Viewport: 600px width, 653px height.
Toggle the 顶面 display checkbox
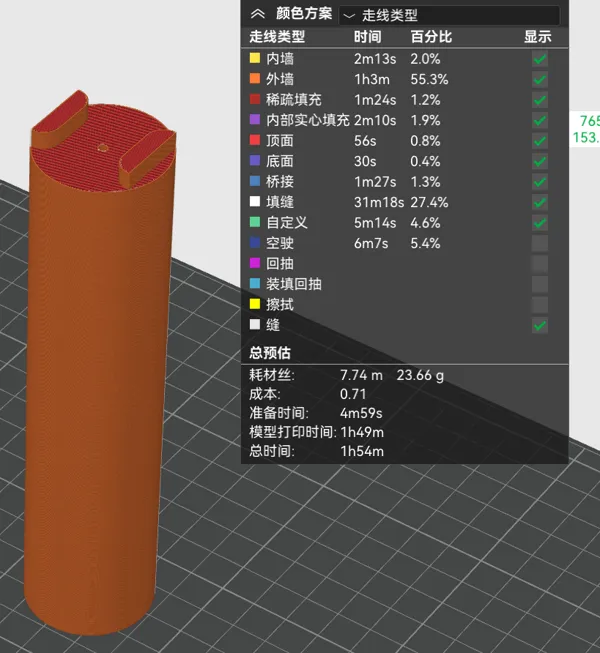(540, 141)
